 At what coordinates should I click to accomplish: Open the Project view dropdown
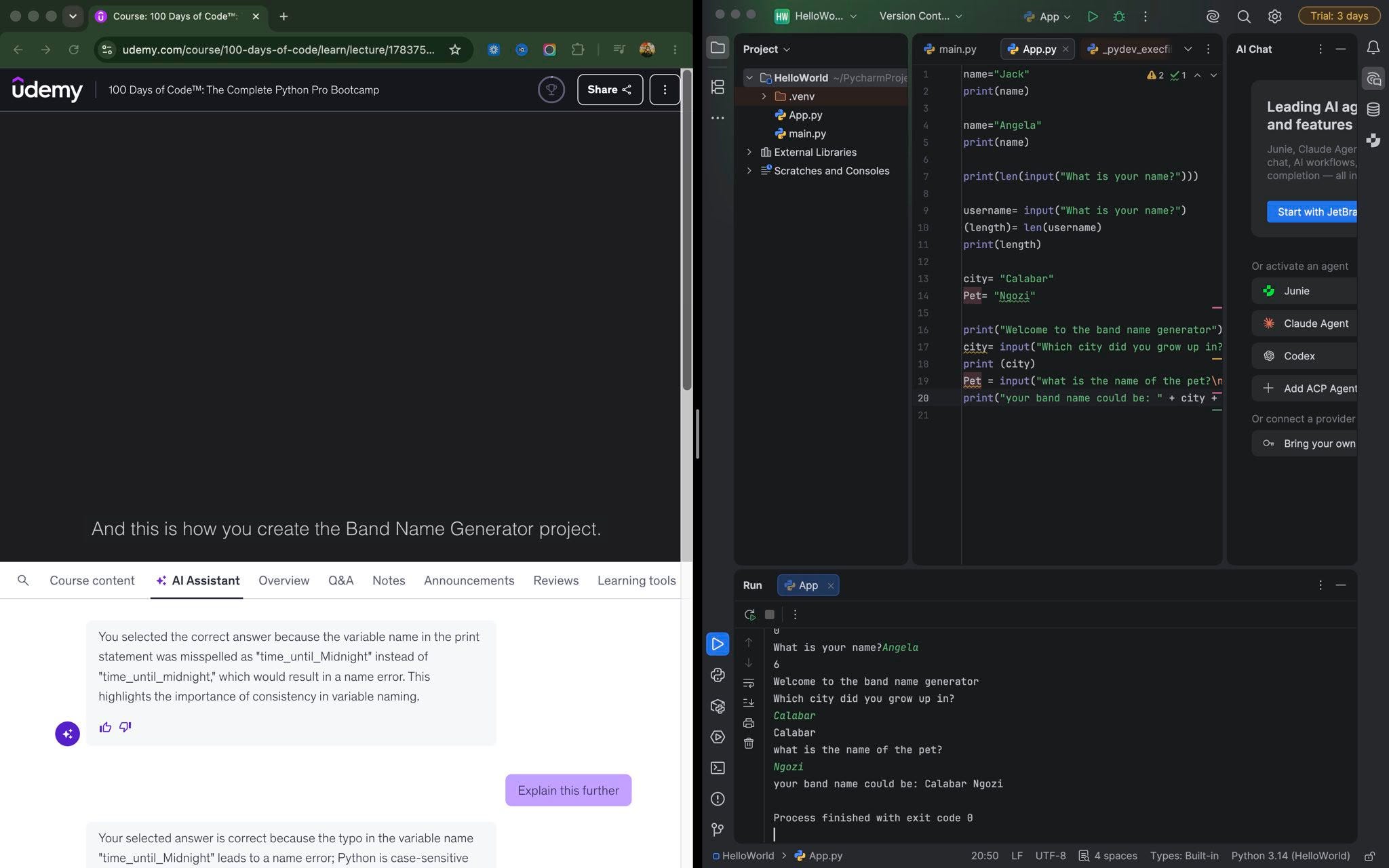766,49
